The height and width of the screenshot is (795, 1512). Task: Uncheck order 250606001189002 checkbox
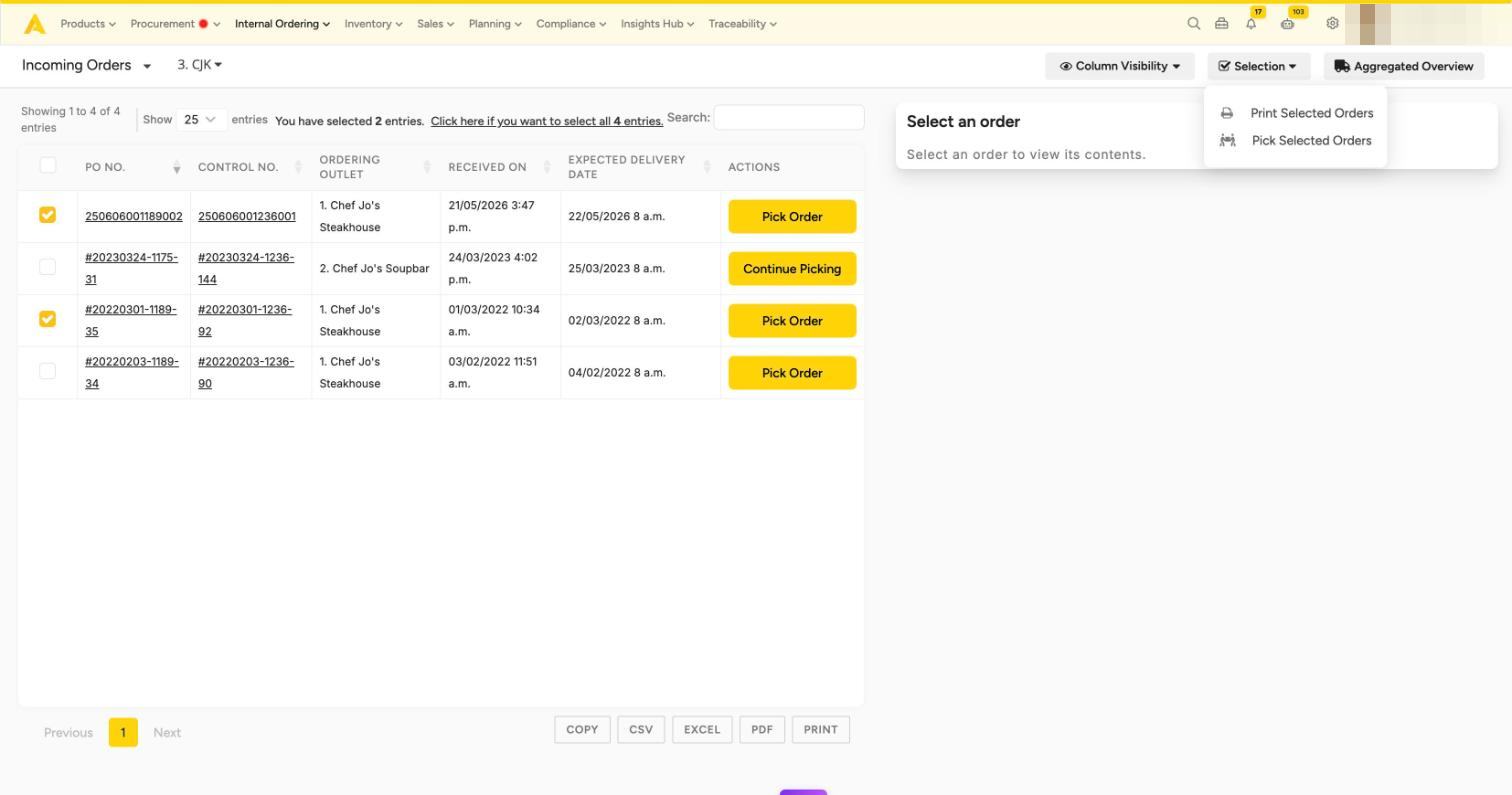47,215
